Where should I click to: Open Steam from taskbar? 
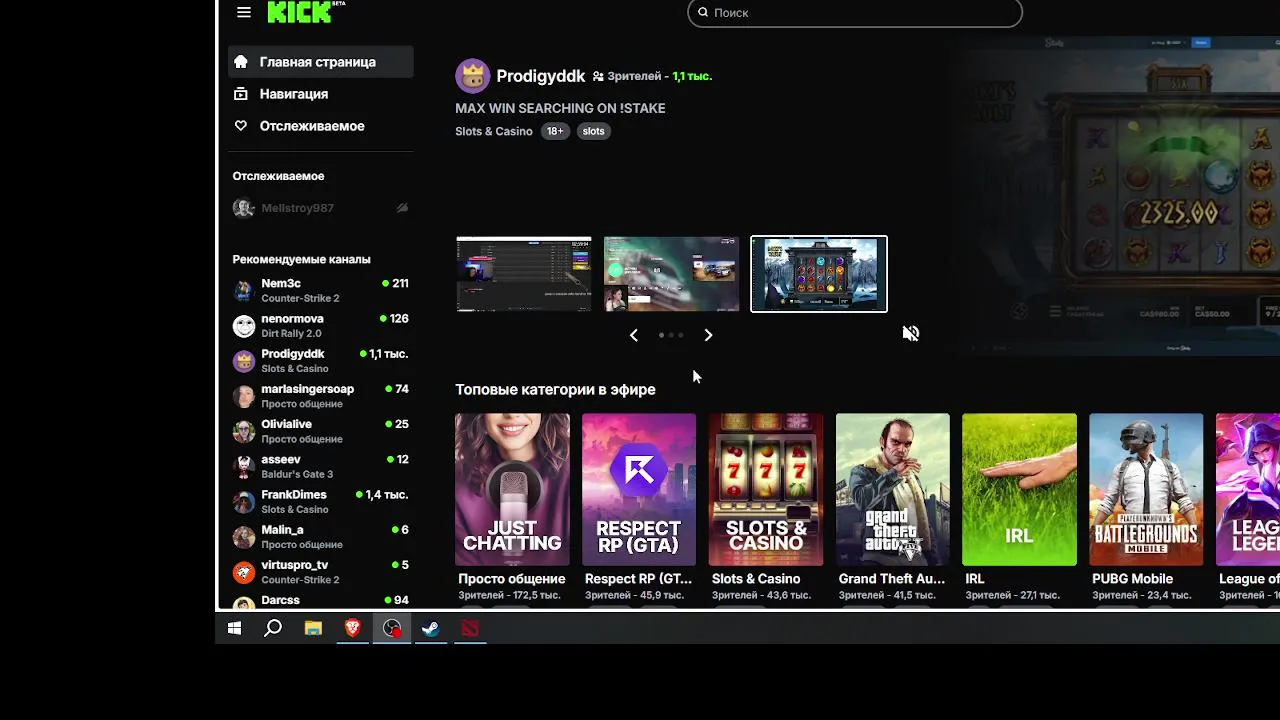point(431,628)
